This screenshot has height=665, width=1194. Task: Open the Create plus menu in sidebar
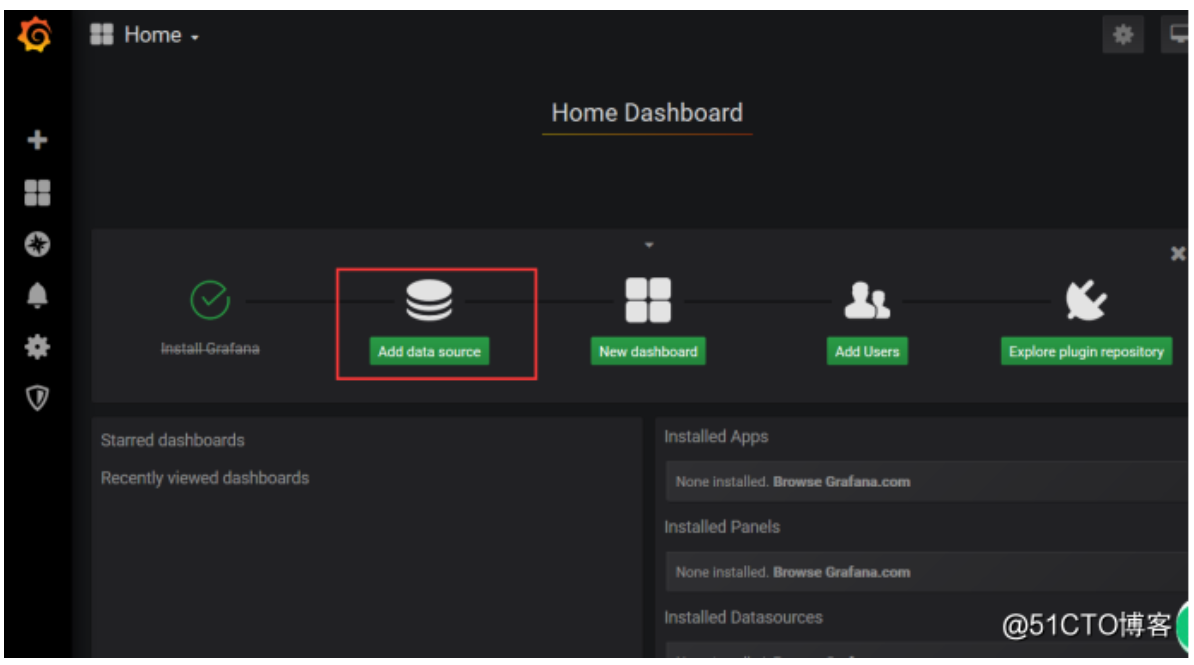[x=37, y=140]
